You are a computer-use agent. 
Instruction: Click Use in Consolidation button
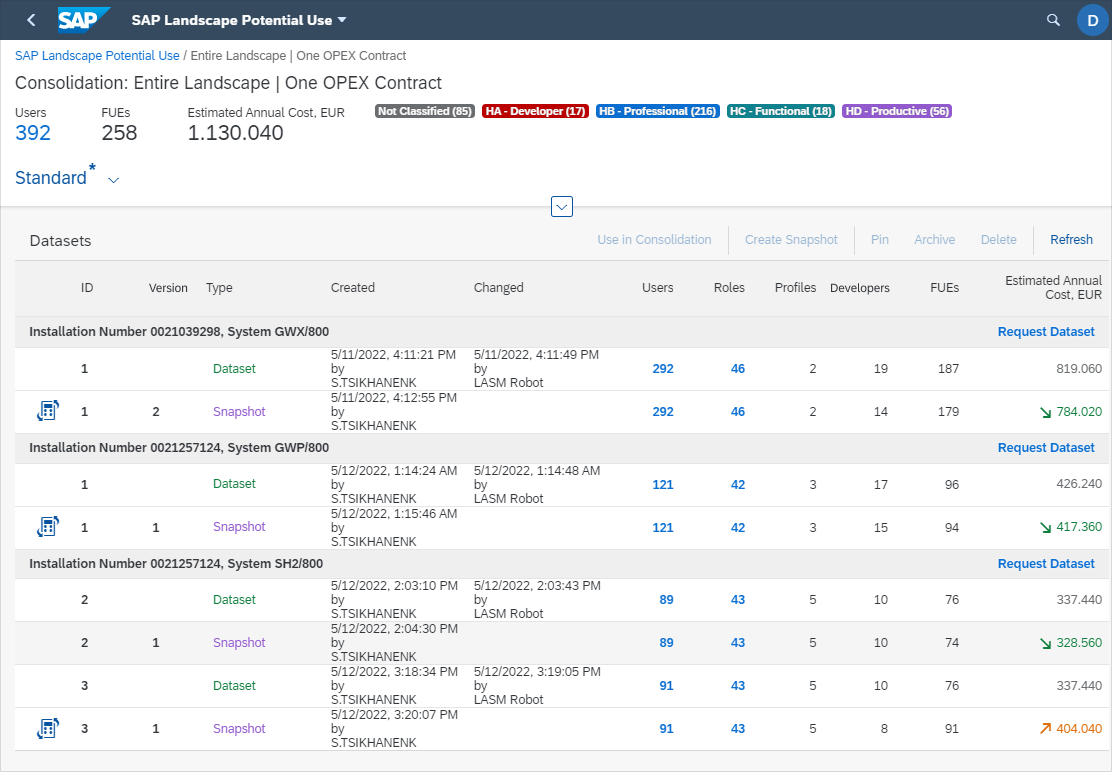point(654,240)
